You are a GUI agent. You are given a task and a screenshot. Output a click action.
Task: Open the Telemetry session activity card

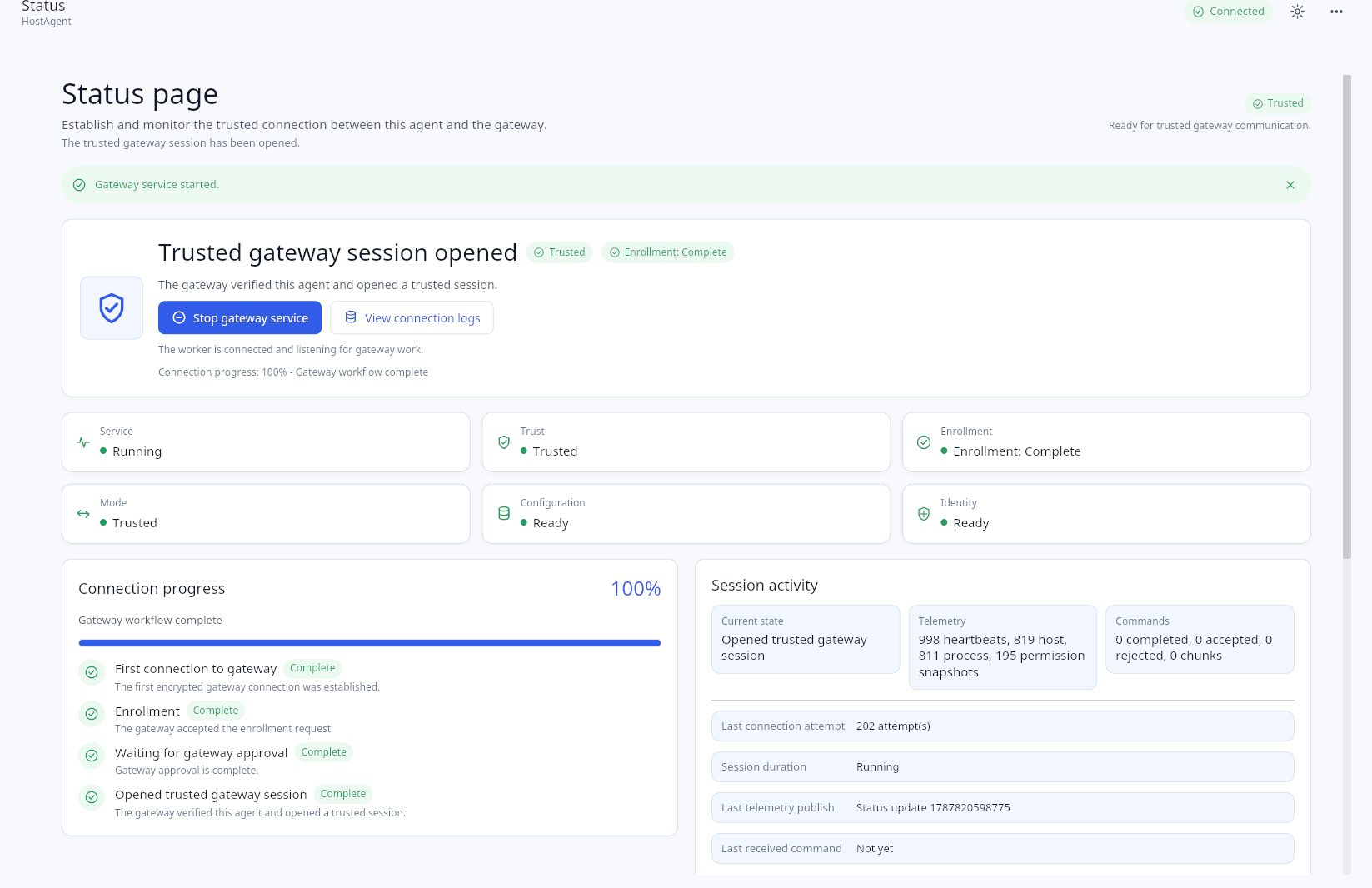click(x=1003, y=647)
